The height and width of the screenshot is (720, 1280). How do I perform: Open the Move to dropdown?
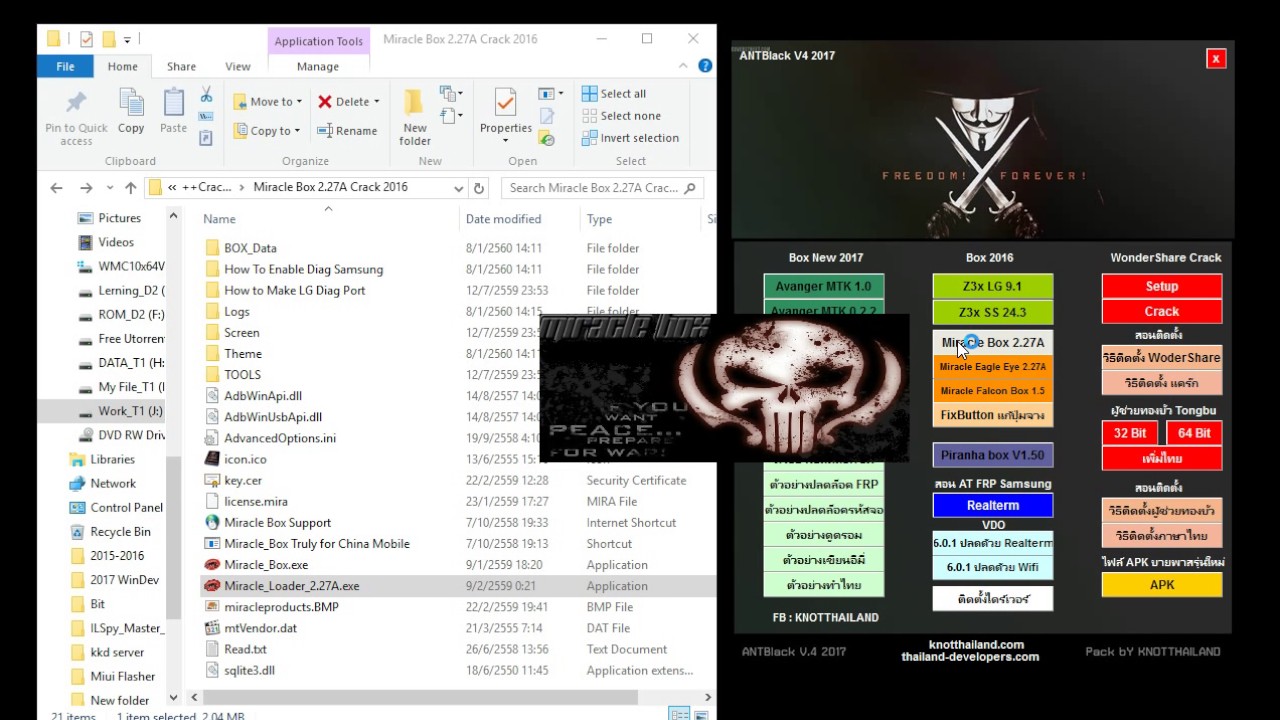tap(268, 101)
